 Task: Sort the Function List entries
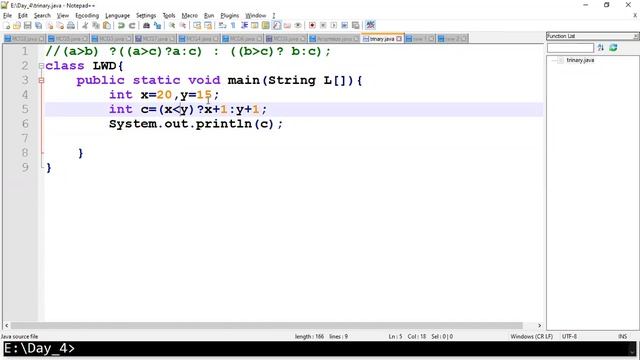(601, 48)
